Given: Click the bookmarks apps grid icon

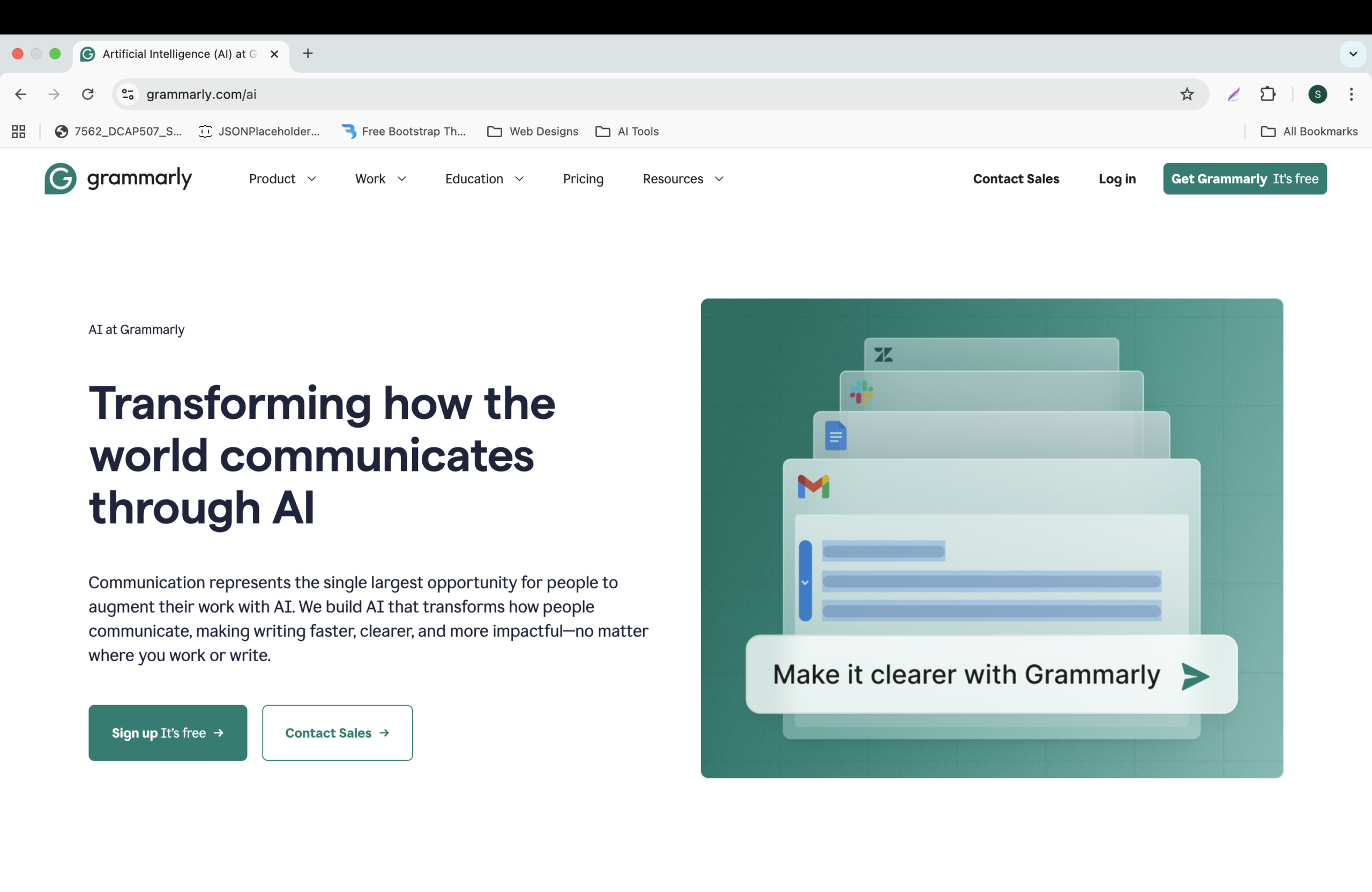Looking at the screenshot, I should click(x=18, y=131).
